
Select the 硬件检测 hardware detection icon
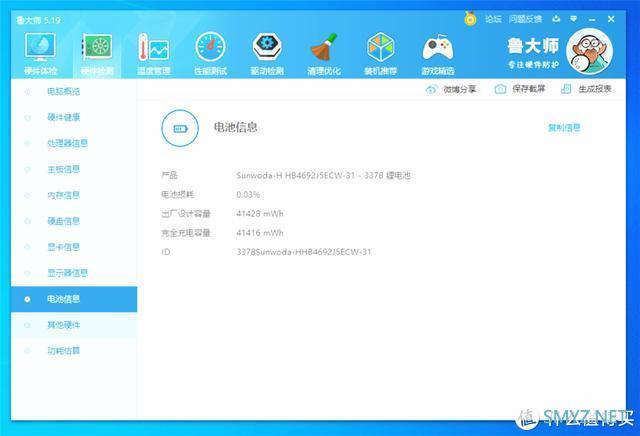[x=97, y=54]
